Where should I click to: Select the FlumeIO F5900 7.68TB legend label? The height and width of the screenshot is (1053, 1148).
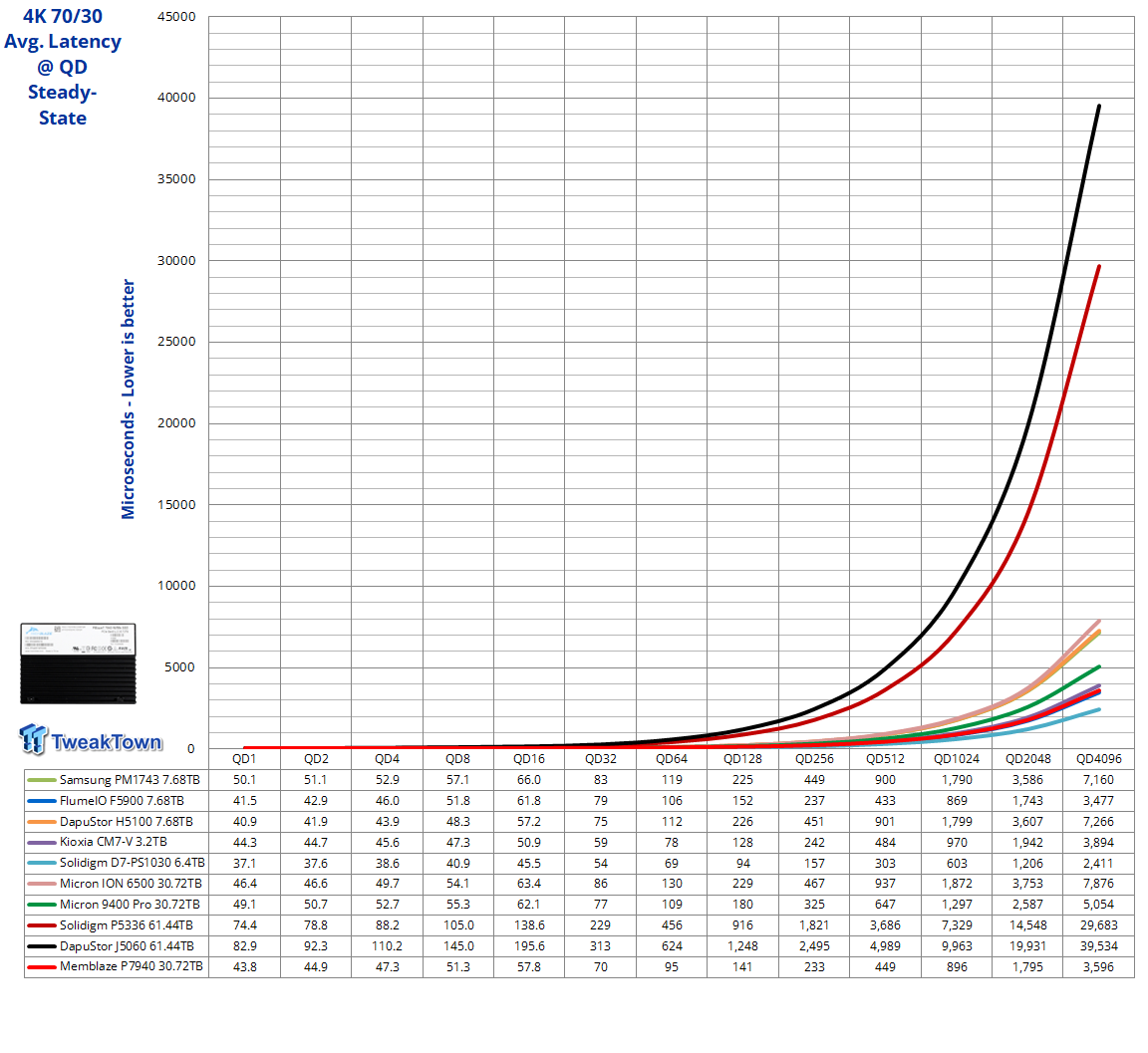coord(122,801)
